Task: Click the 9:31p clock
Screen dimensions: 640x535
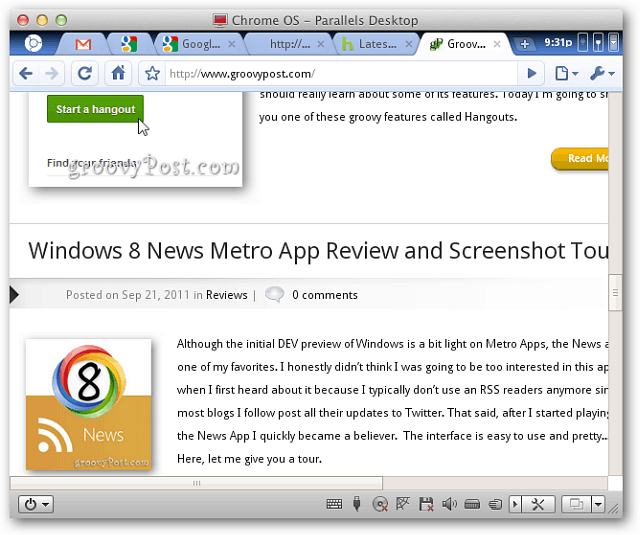Action: pyautogui.click(x=558, y=42)
